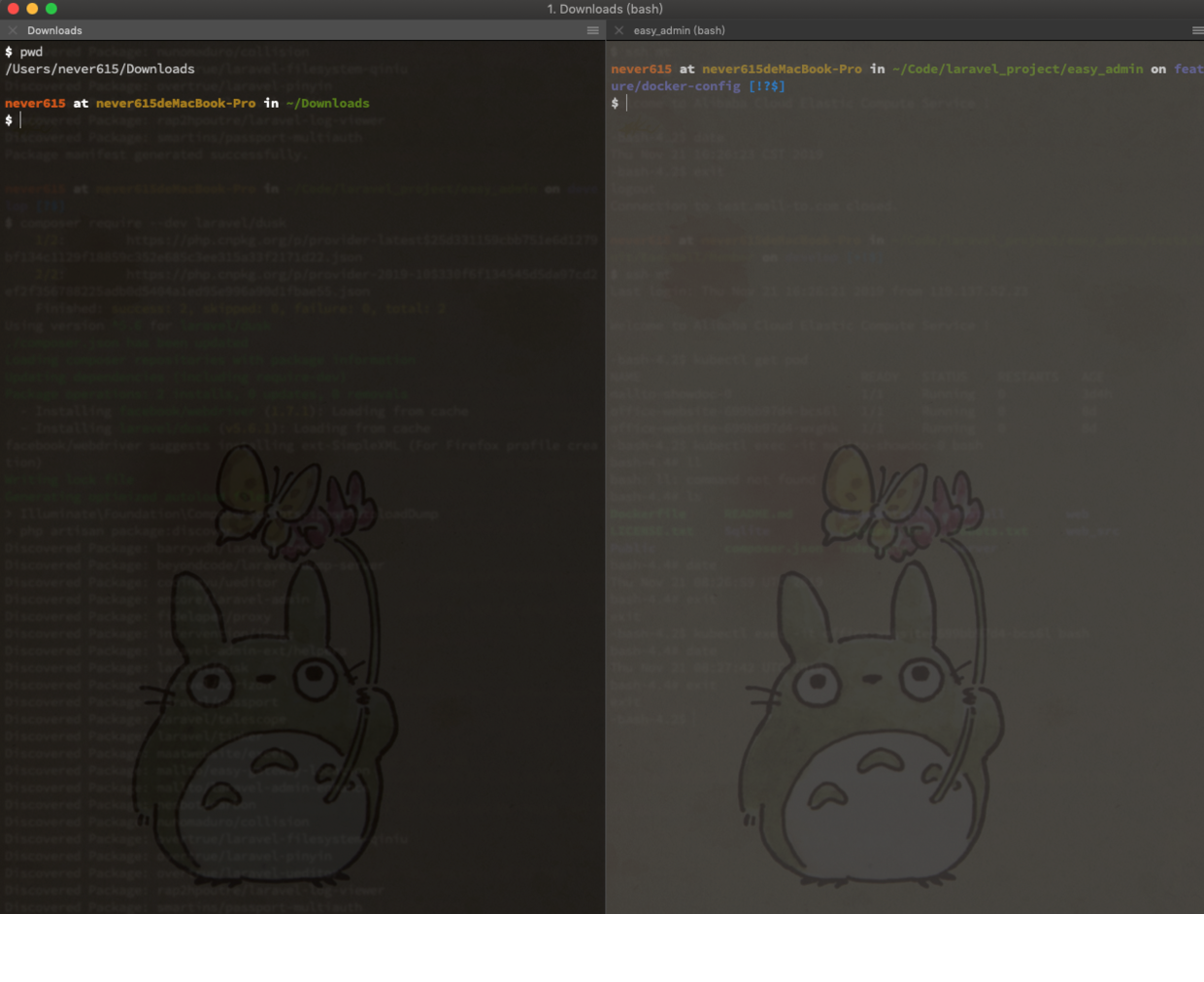Click the "[!?$]" git status indicator

767,86
